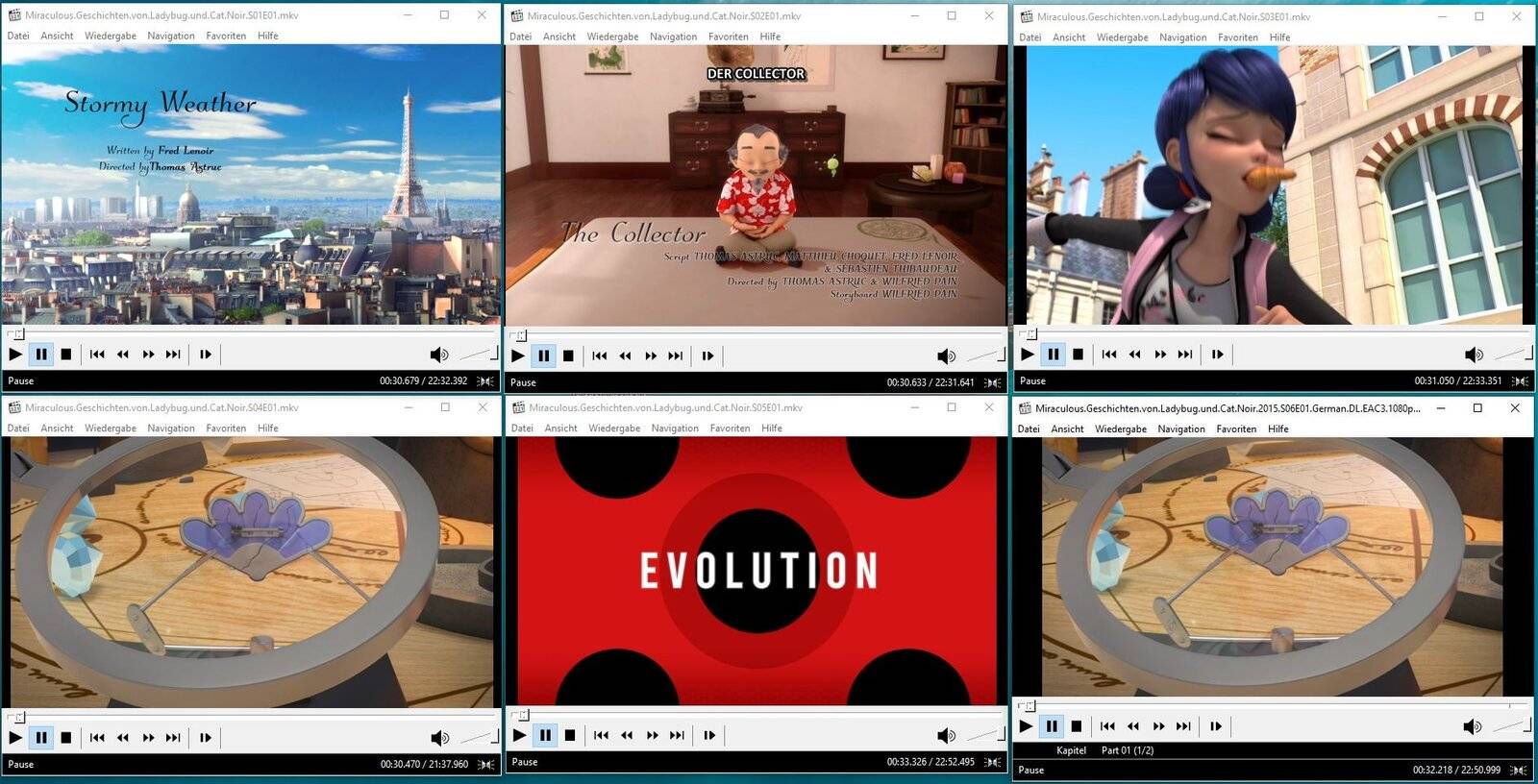Click Play in the S02E01 player window

[x=518, y=356]
